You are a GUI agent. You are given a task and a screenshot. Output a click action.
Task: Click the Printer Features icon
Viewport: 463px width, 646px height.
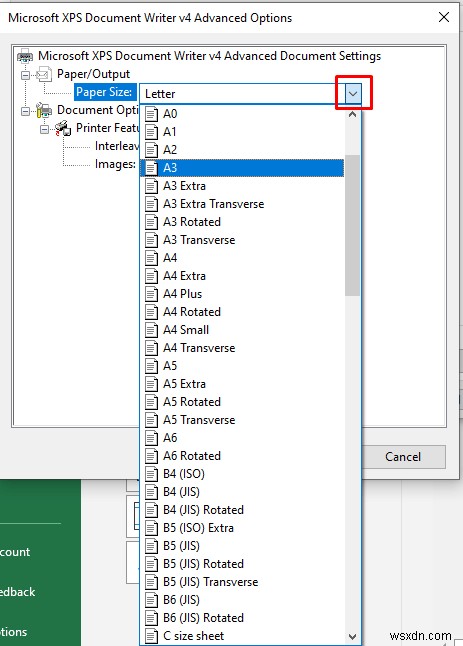(63, 128)
